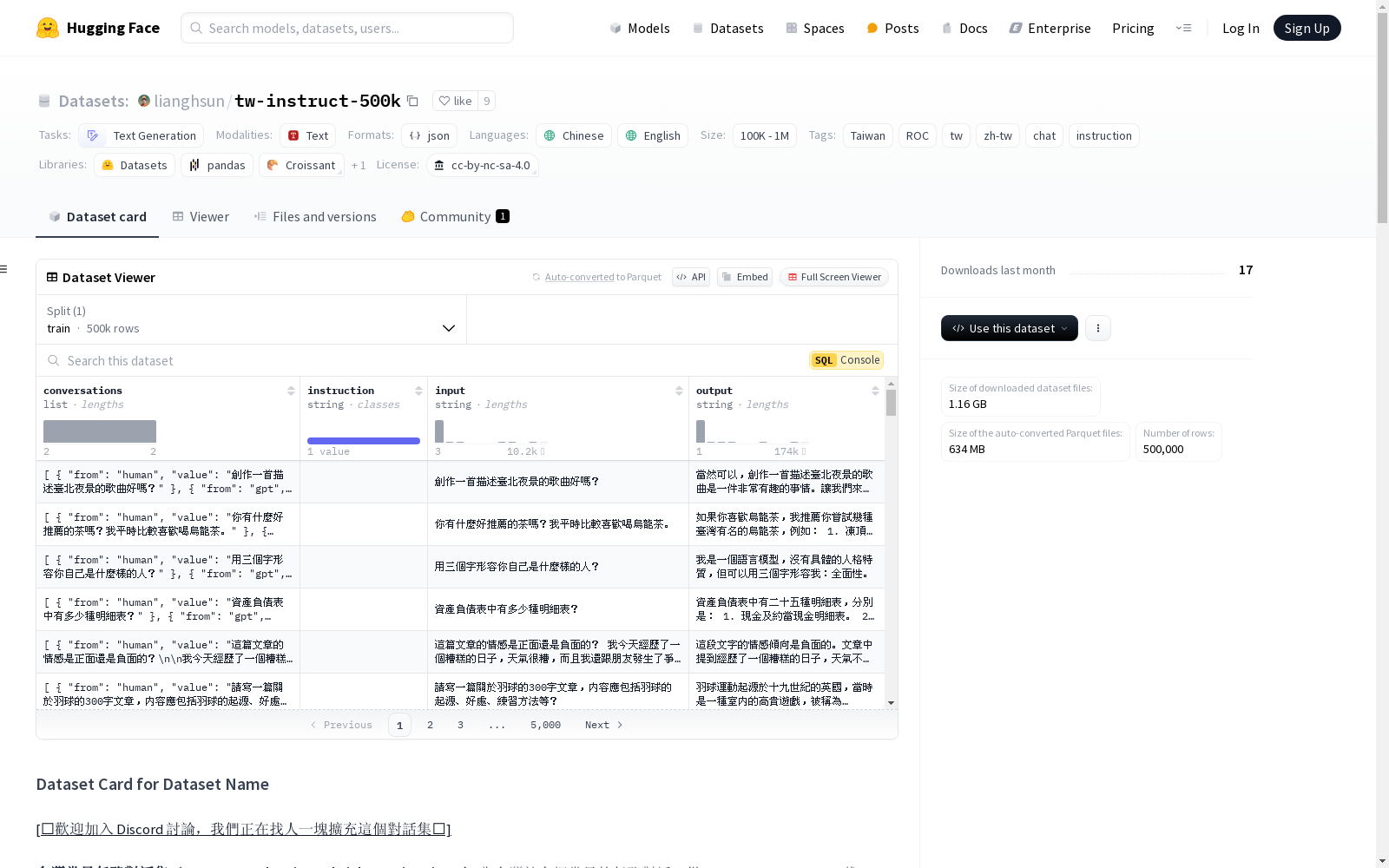Sort the instruction column
This screenshot has height=868, width=1389.
click(418, 391)
